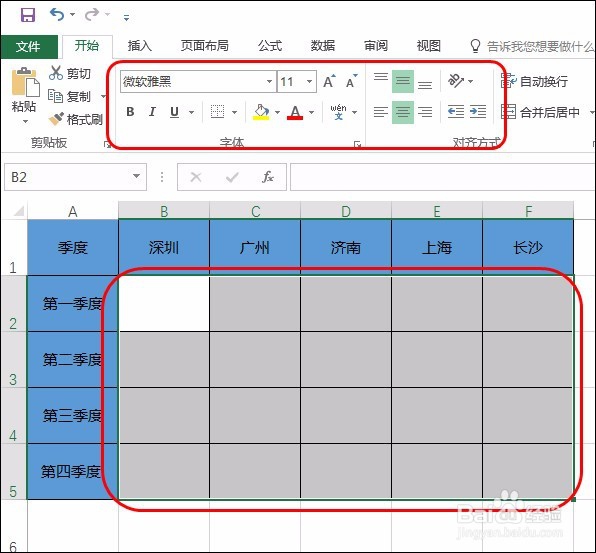Switch to the 公式 tab
The width and height of the screenshot is (596, 553).
click(270, 46)
